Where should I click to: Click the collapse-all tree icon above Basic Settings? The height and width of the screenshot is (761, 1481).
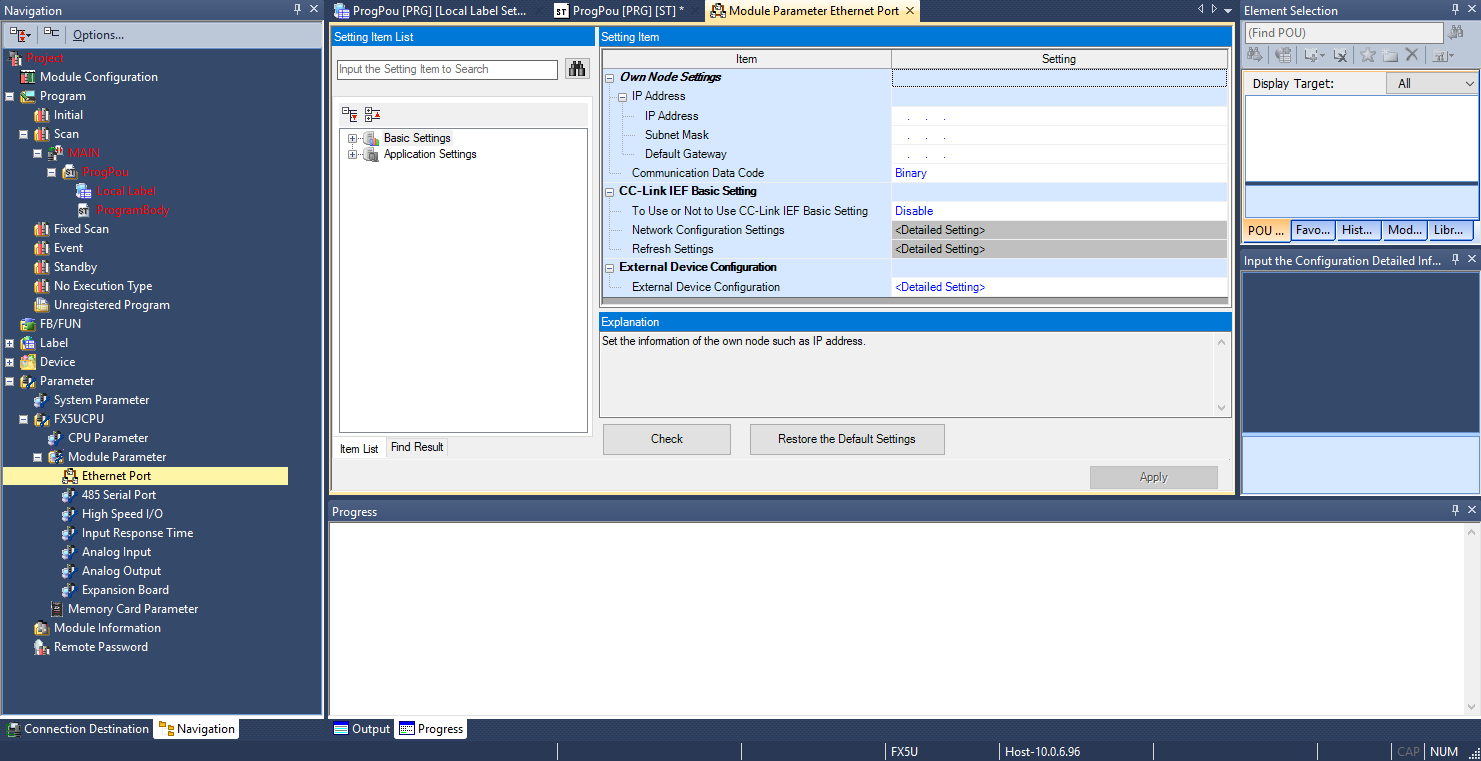[x=372, y=114]
